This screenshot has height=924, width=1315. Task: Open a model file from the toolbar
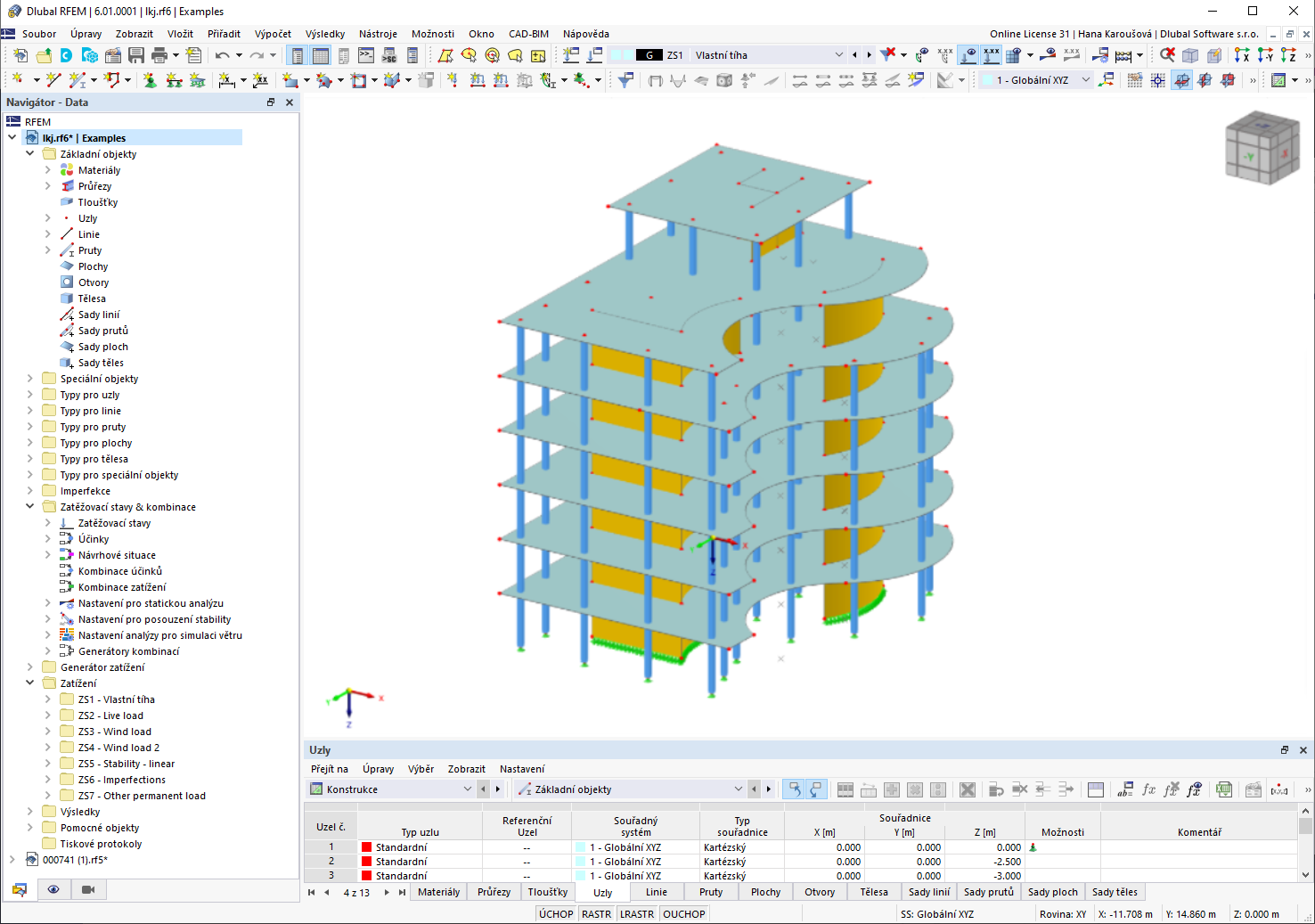[43, 55]
